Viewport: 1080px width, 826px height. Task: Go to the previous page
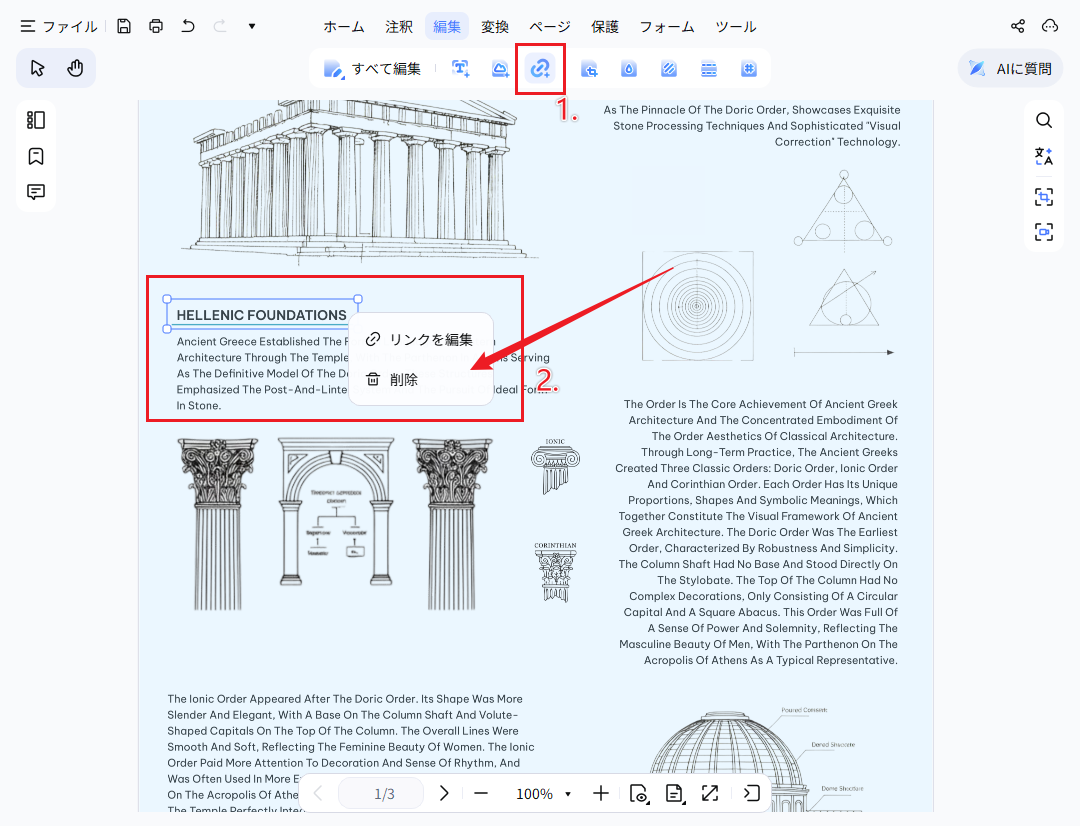tap(318, 794)
